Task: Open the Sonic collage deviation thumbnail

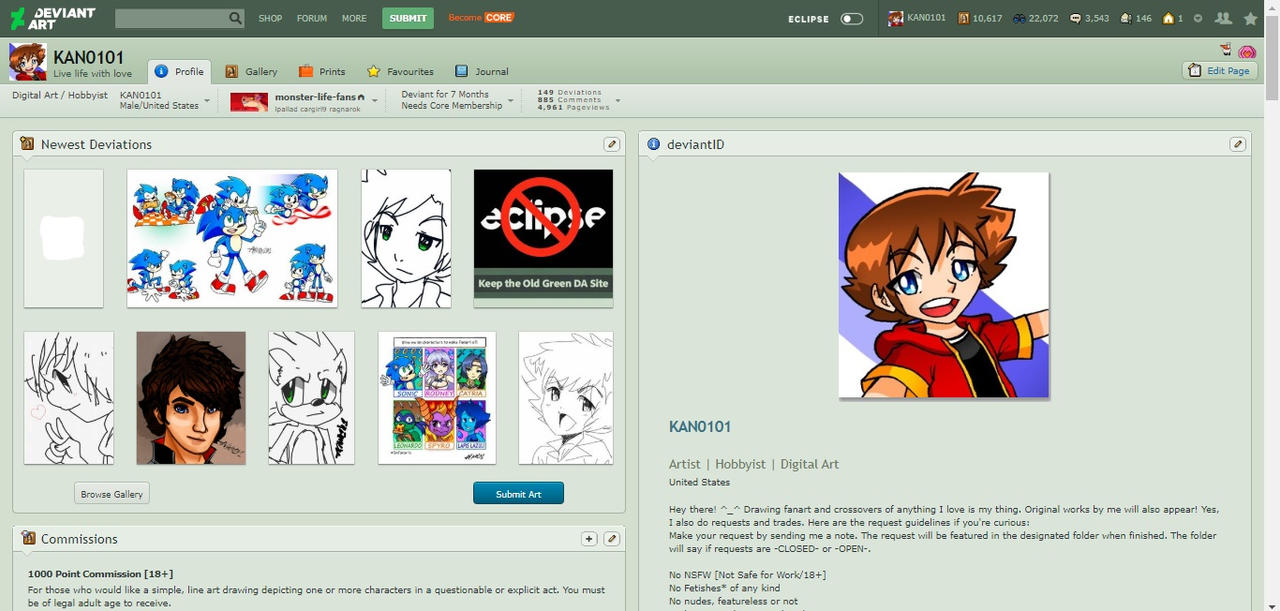Action: tap(232, 238)
